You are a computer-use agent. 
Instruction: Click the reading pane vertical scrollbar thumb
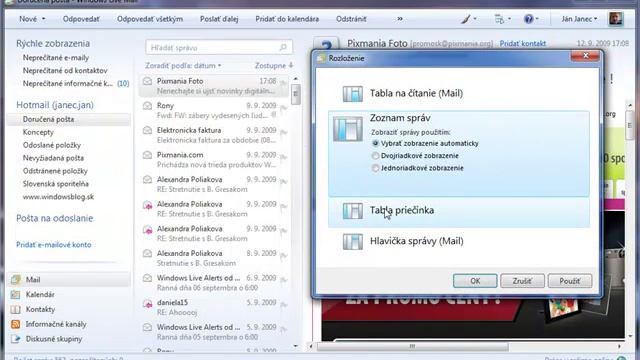[x=630, y=125]
